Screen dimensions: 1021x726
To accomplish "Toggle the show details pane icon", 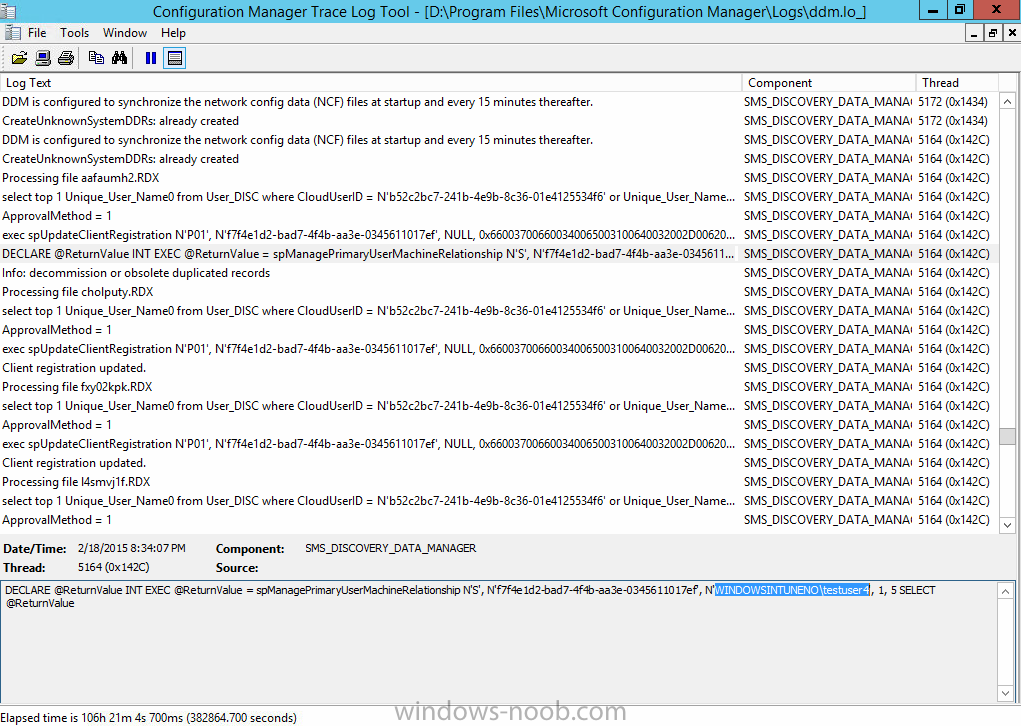I will 175,58.
